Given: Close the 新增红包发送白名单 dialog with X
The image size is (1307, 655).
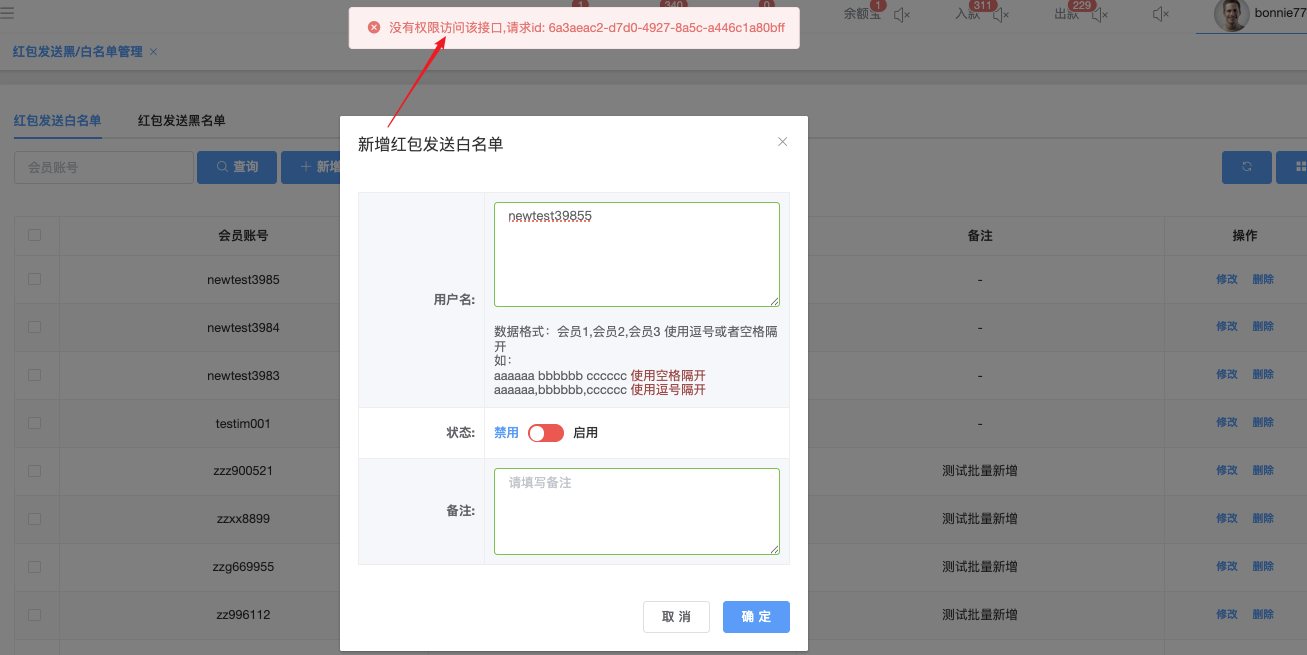Looking at the screenshot, I should tap(782, 142).
